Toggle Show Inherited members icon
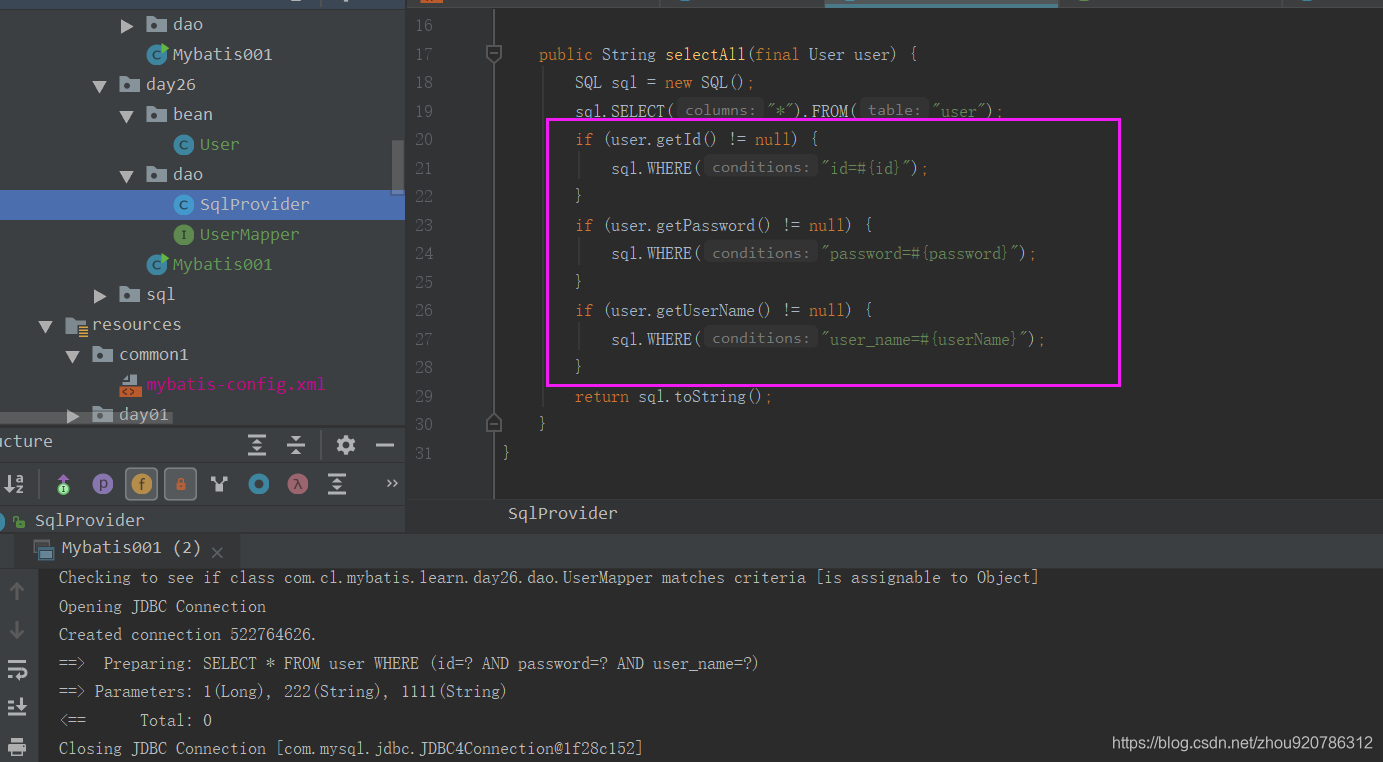Screen dimensions: 1383x762 pyautogui.click(x=63, y=485)
